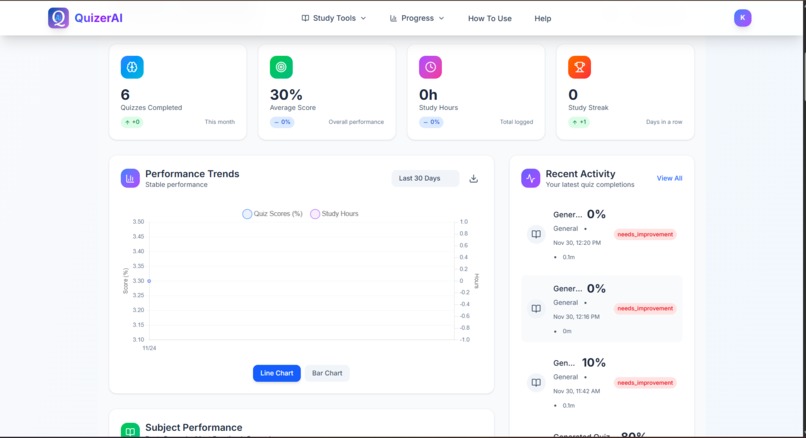Click the Recent Activity pulse icon
The height and width of the screenshot is (438, 806).
point(530,178)
